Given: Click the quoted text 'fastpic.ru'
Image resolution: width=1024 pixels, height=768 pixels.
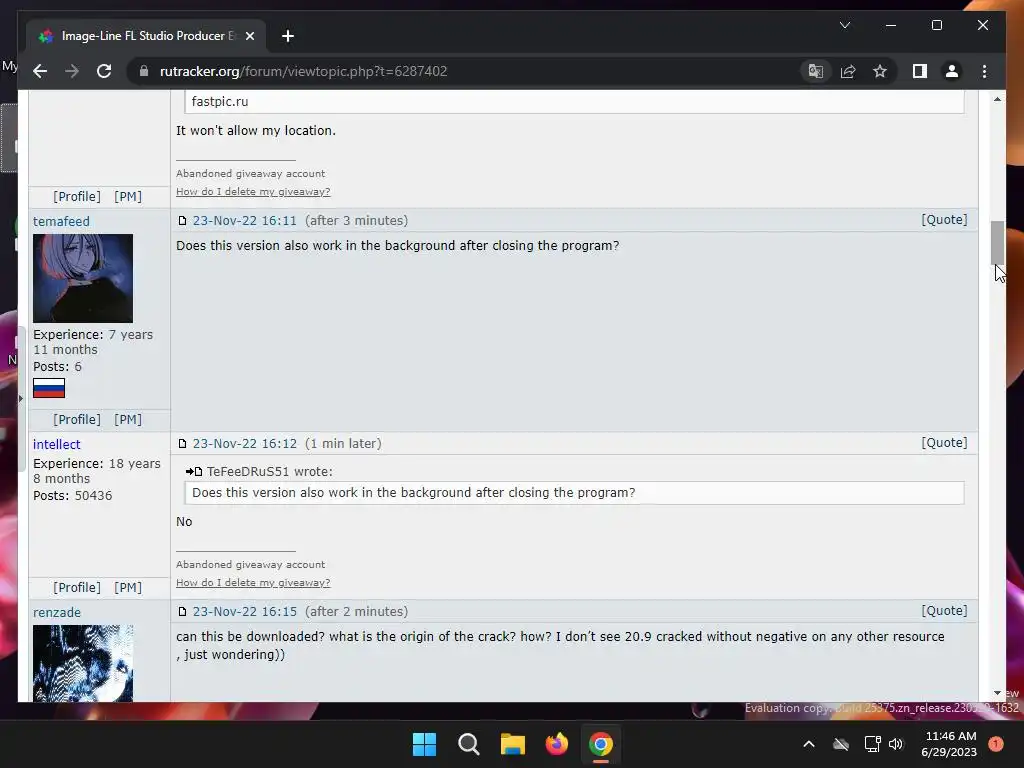Looking at the screenshot, I should coord(220,102).
